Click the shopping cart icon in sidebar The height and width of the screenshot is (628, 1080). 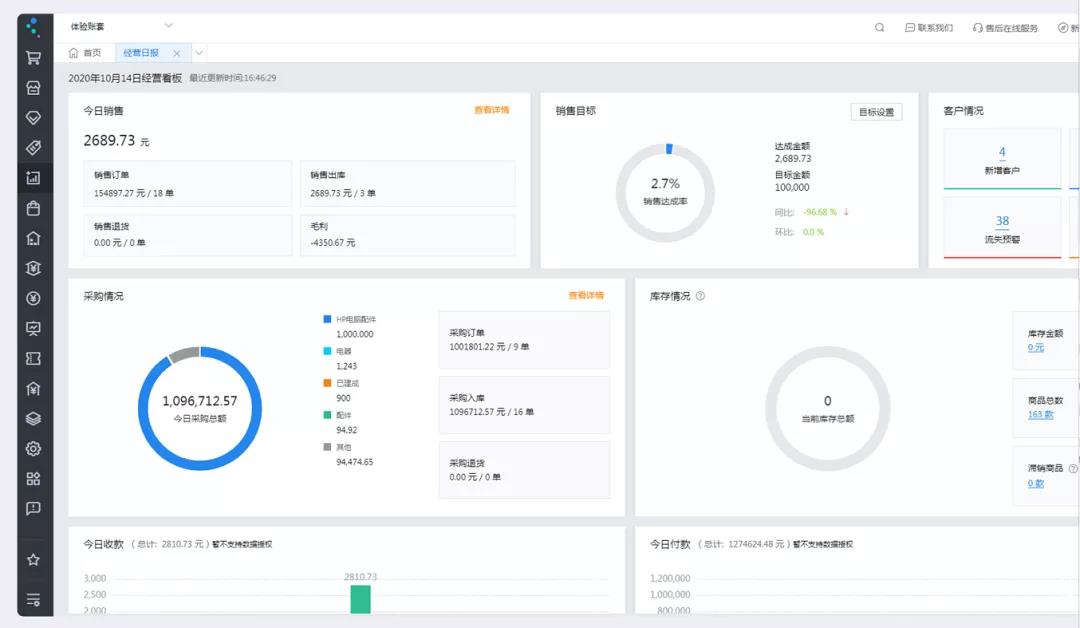click(33, 57)
